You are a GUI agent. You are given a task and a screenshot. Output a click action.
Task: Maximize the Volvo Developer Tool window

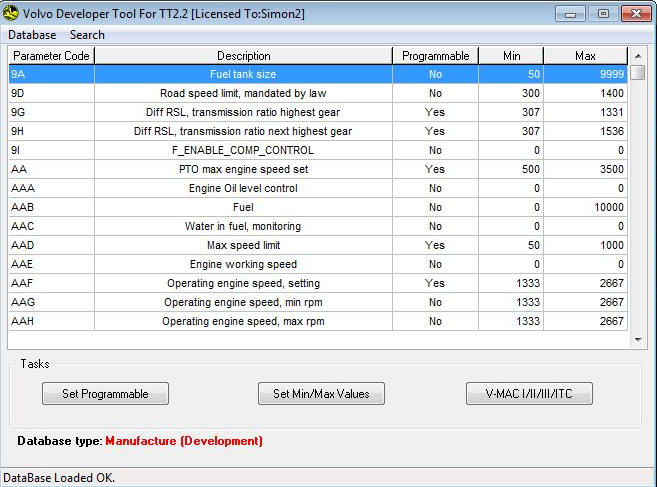point(603,14)
